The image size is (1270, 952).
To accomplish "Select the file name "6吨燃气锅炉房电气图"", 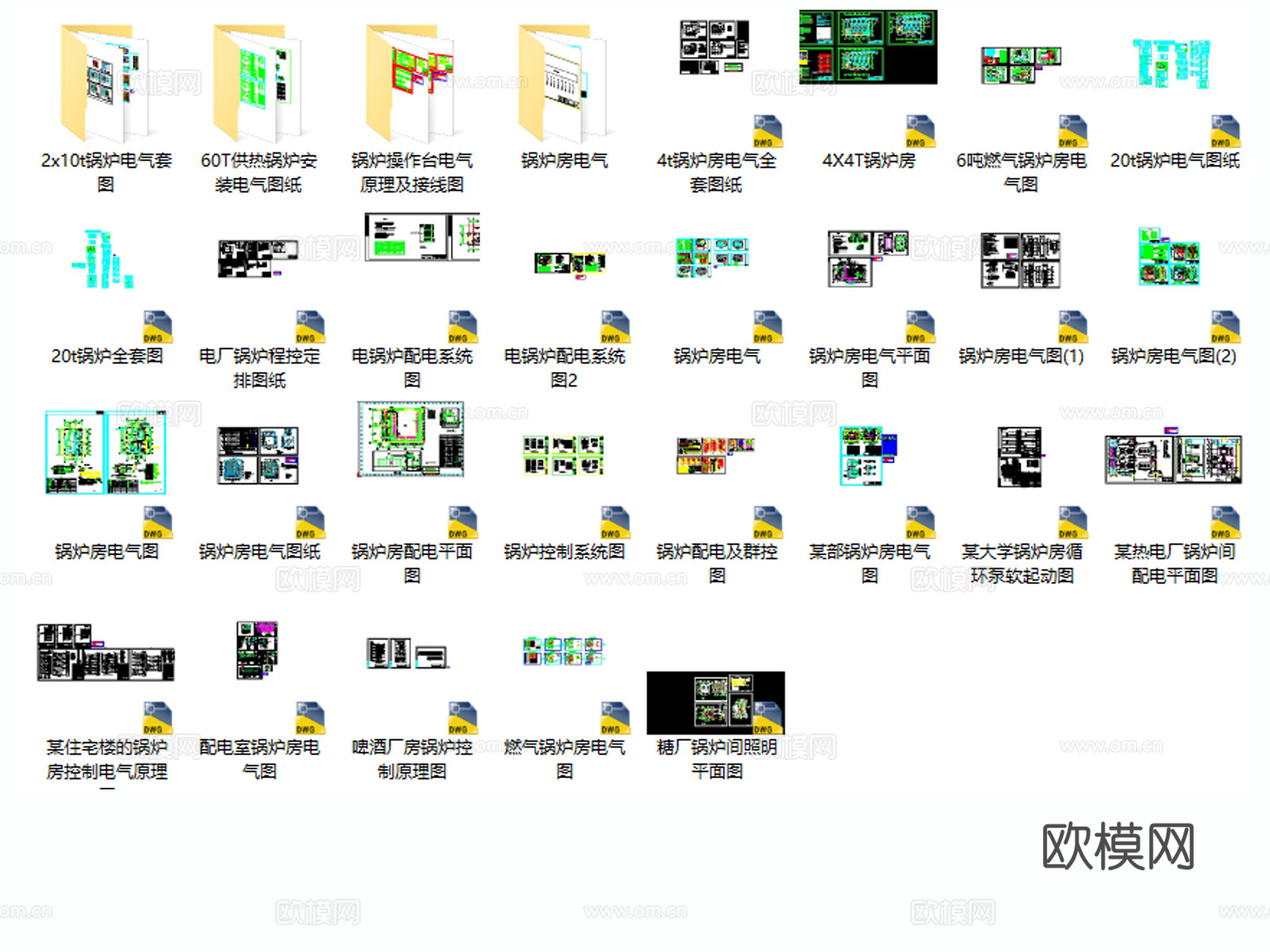I will point(1022,172).
